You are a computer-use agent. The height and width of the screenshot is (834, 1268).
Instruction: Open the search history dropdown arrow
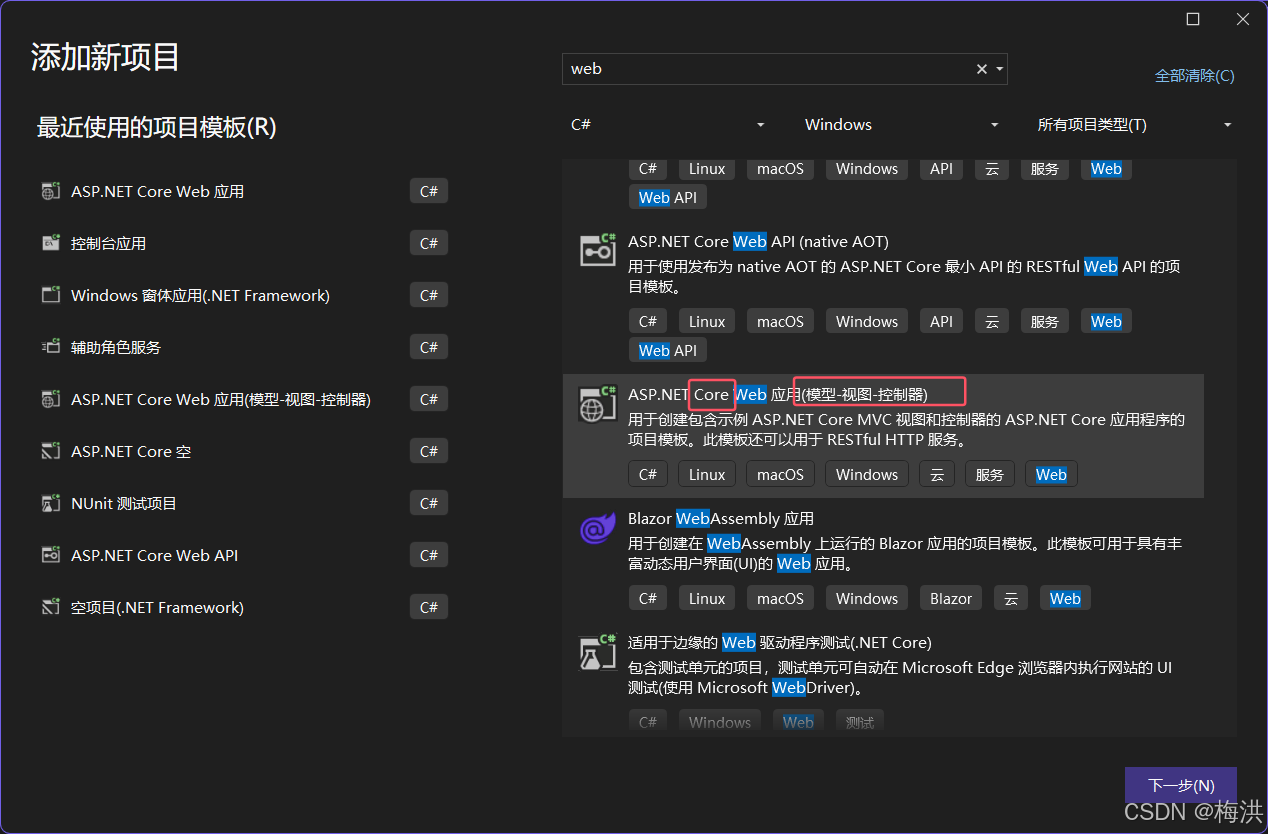click(x=999, y=69)
